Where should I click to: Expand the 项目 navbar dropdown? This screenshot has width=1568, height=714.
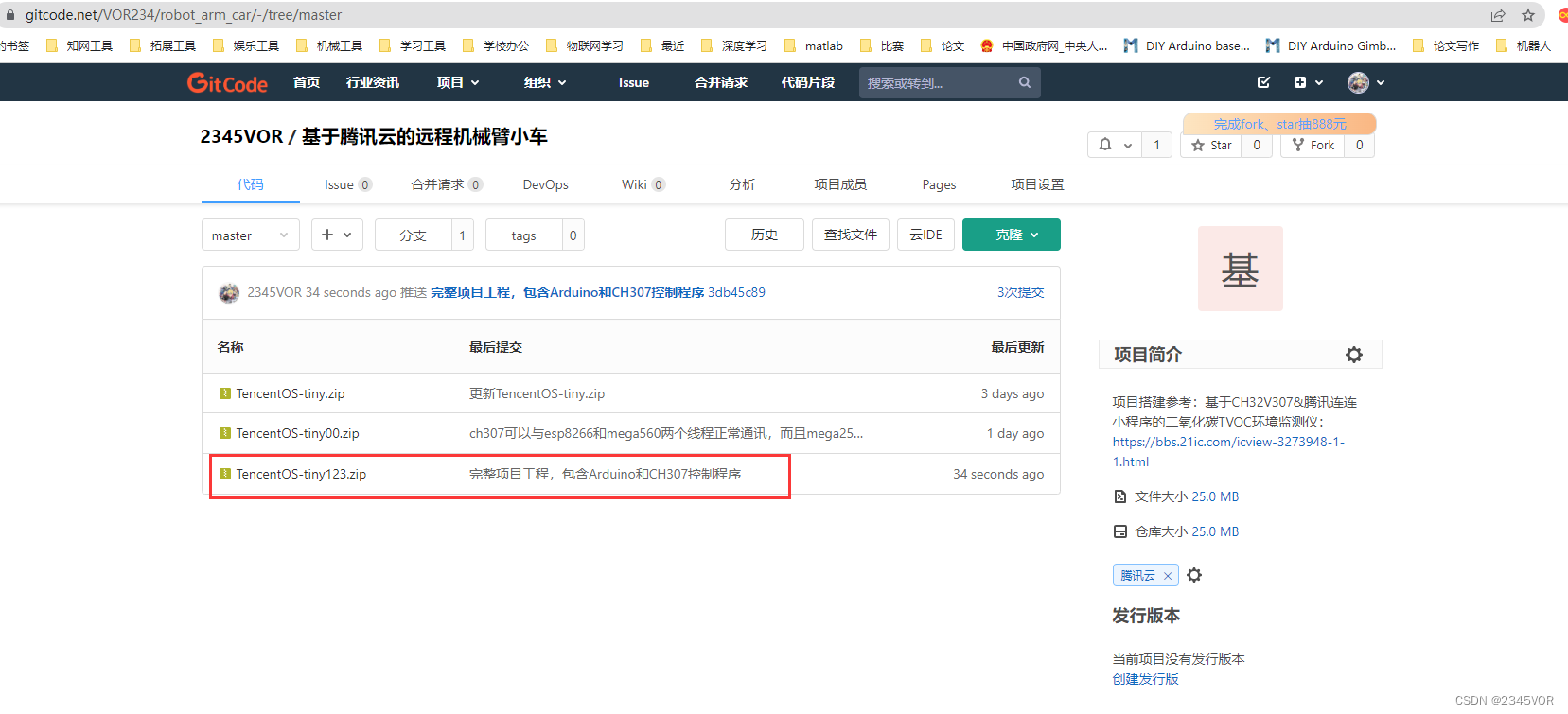tap(458, 82)
